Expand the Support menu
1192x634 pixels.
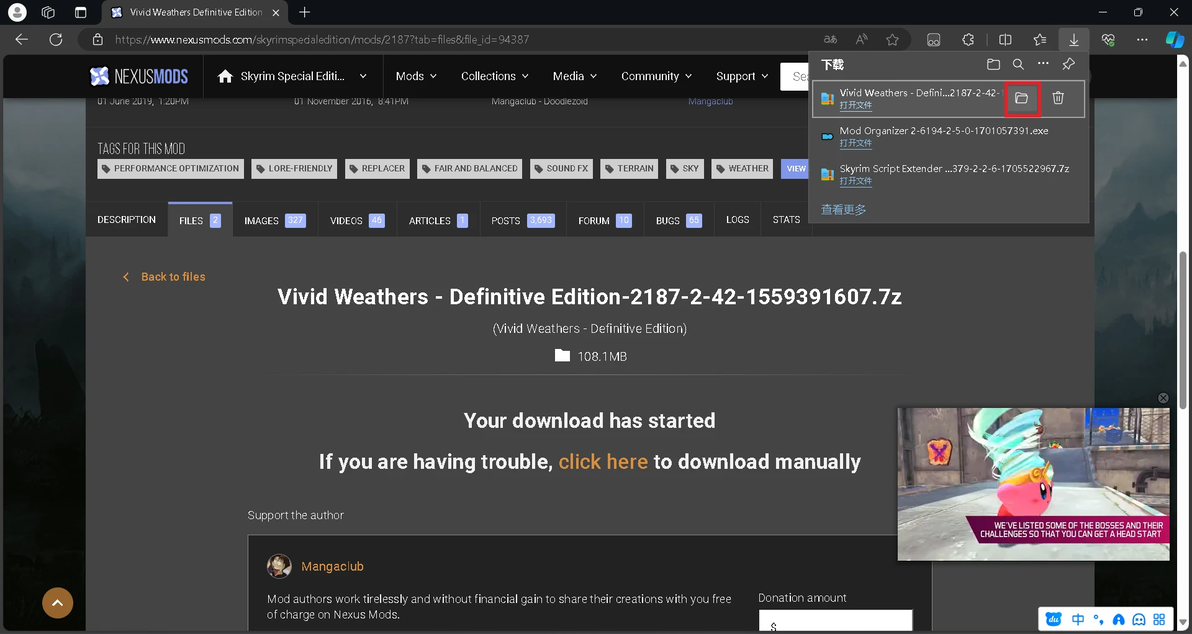pyautogui.click(x=743, y=76)
